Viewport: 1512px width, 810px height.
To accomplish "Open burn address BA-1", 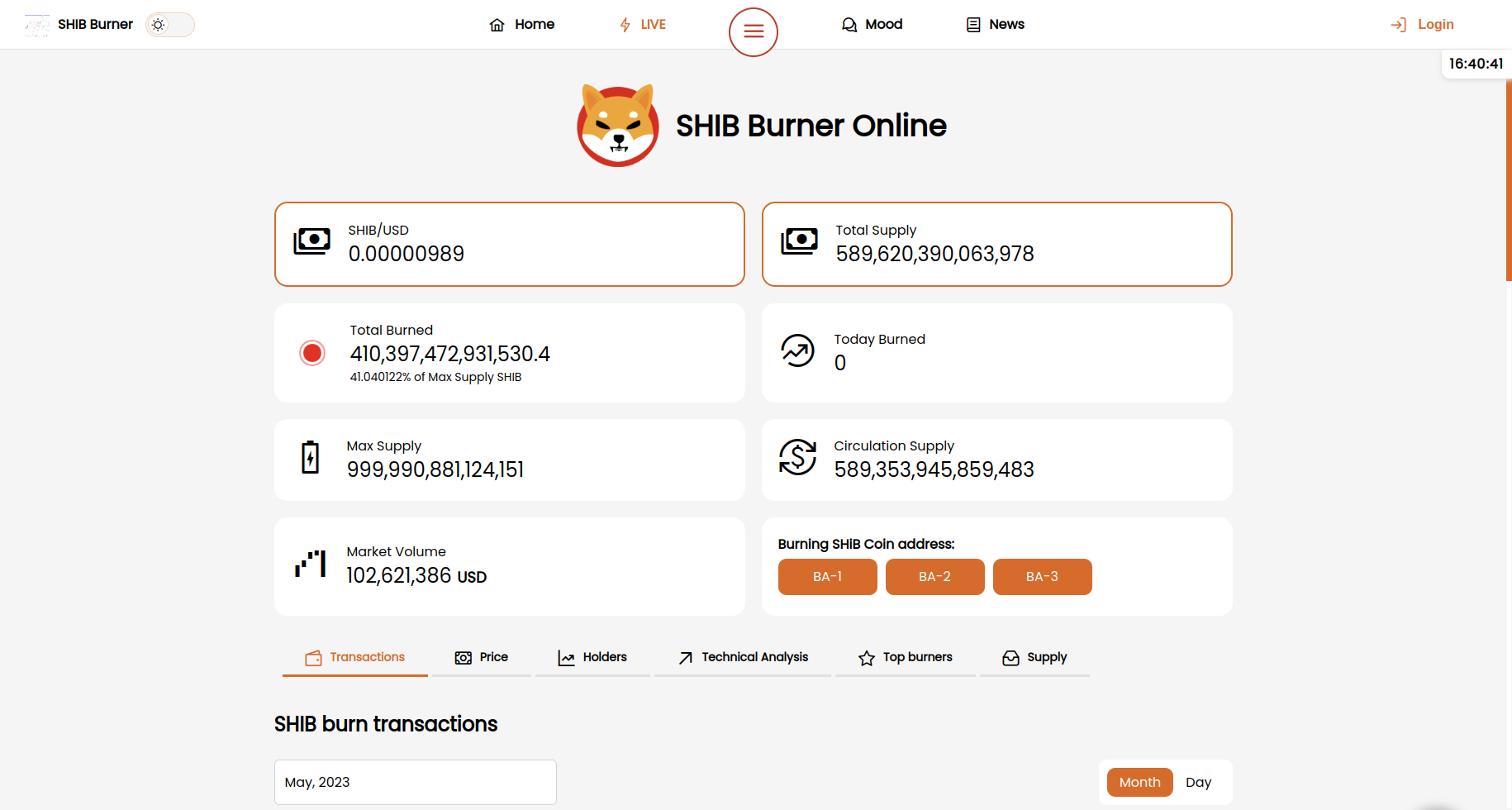I will click(828, 577).
